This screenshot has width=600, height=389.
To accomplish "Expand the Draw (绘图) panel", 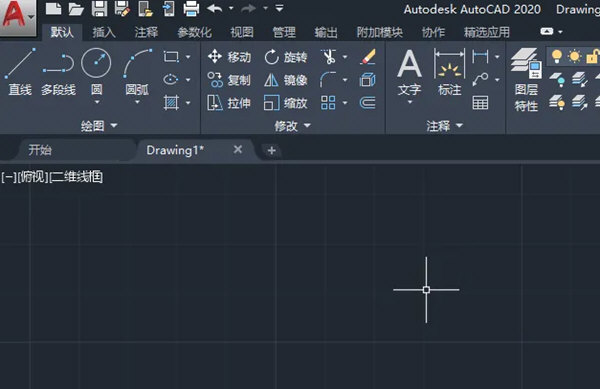I will coord(99,125).
